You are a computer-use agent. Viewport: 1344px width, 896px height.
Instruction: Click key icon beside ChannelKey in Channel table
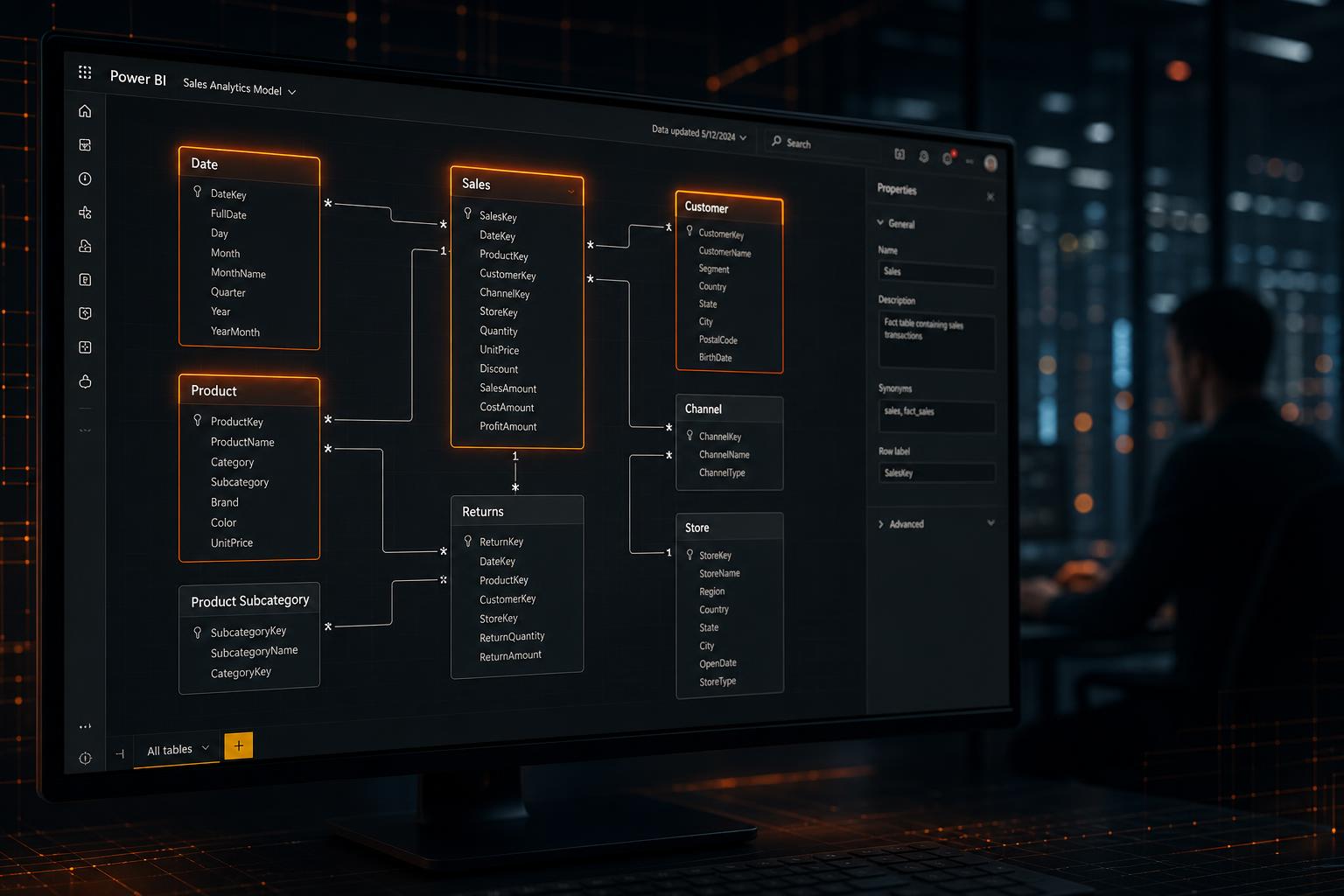689,435
